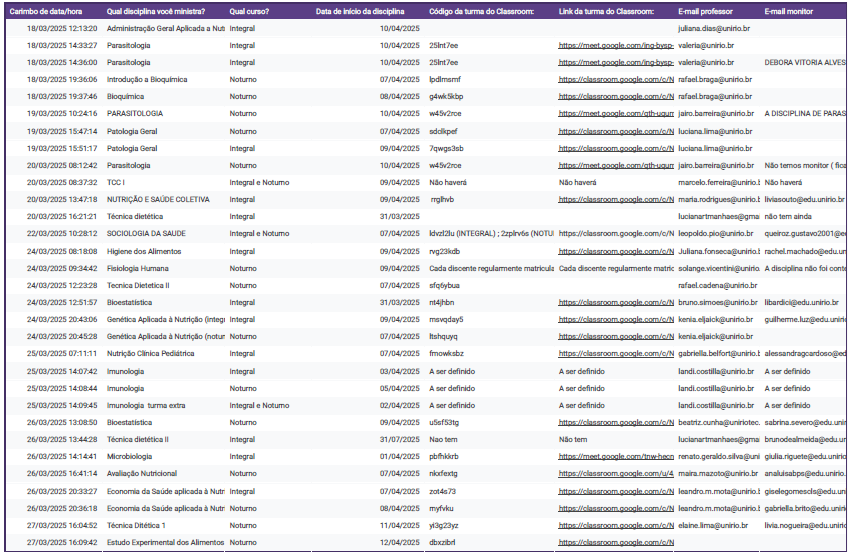Select the "Data de início da disciplina" header

coord(360,11)
